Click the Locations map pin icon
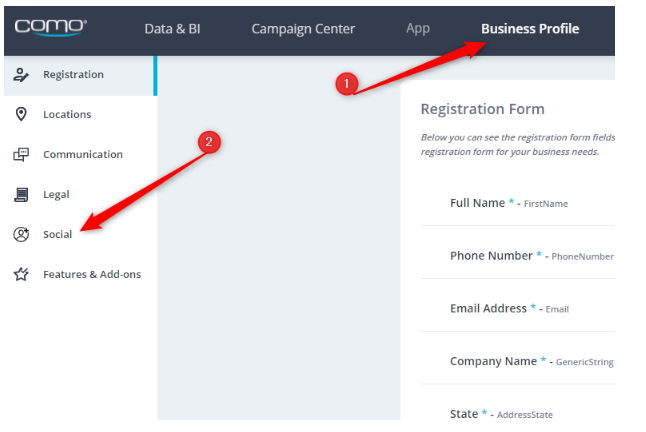Screen dimensions: 646x432 [x=21, y=114]
